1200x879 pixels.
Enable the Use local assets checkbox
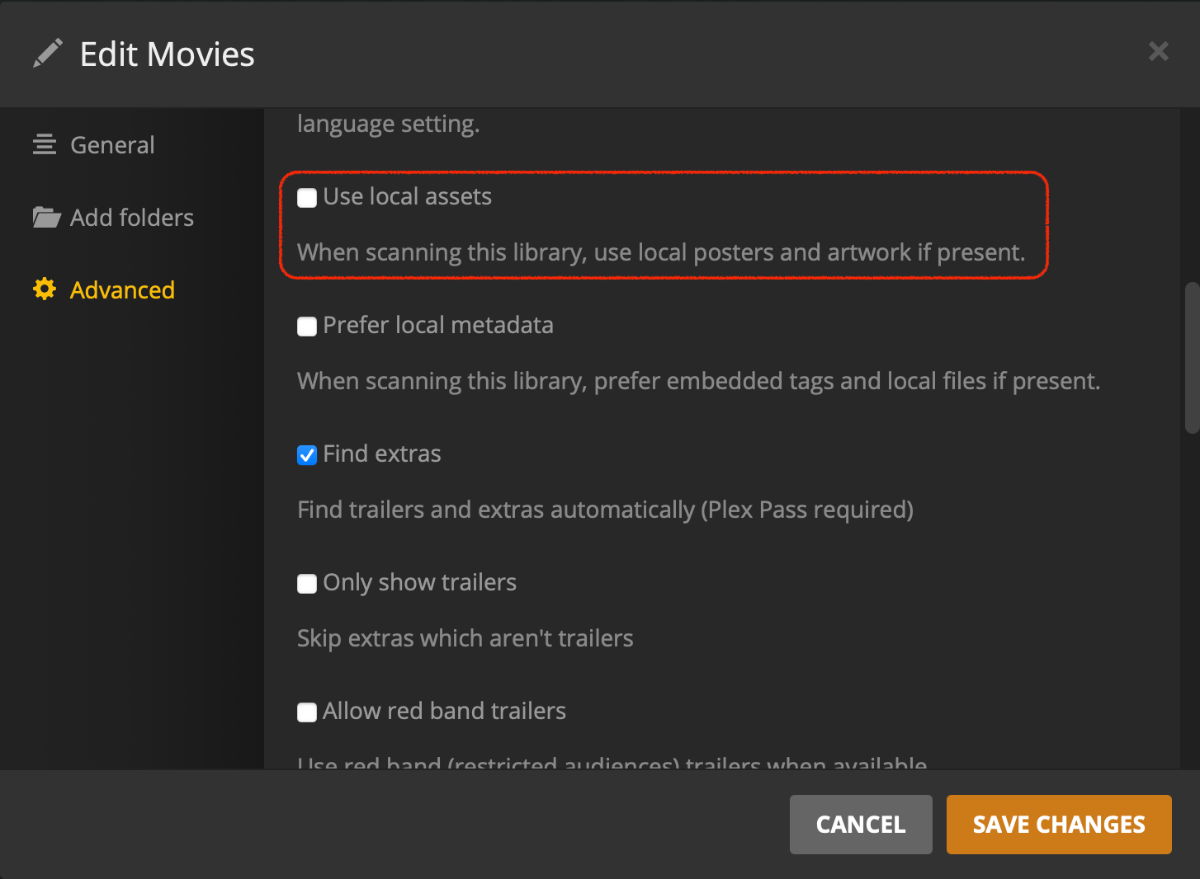pyautogui.click(x=307, y=198)
